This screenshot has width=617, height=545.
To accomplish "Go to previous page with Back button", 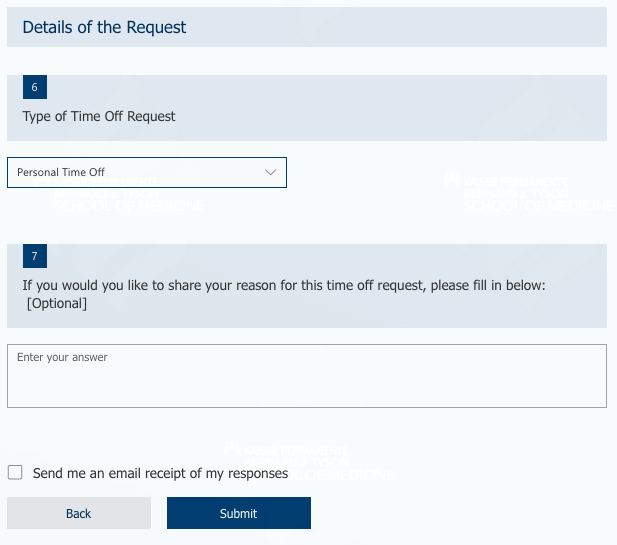I will (79, 513).
